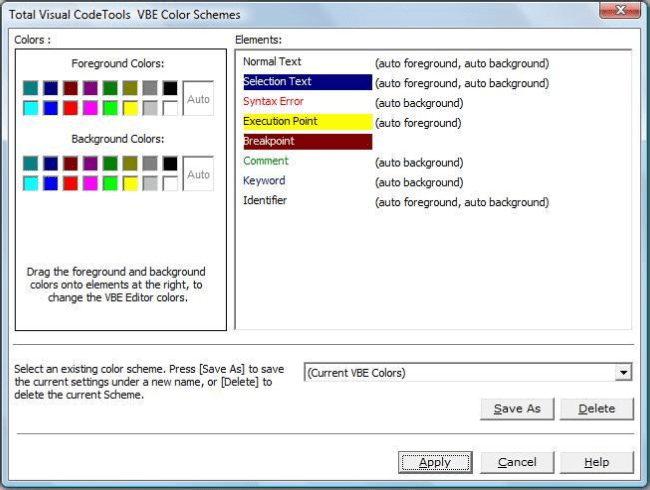Pick the magenta foreground color swatch
The image size is (650, 490).
click(90, 108)
